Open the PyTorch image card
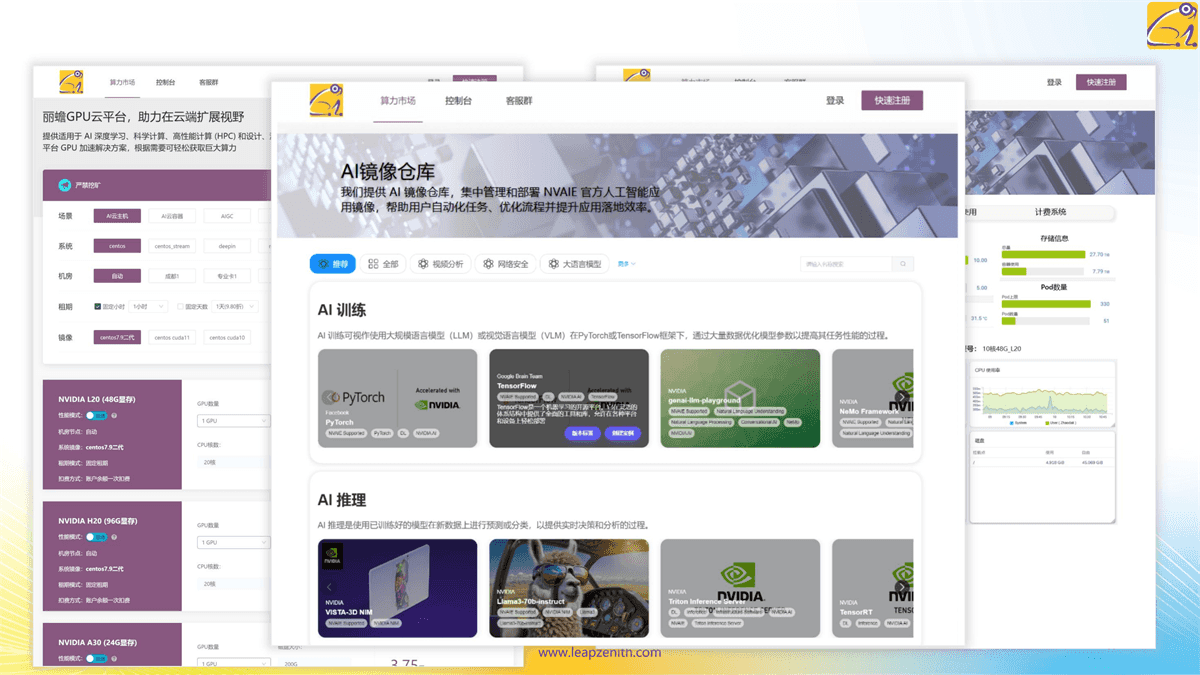Screen dimensions: 1200x675 pos(398,398)
